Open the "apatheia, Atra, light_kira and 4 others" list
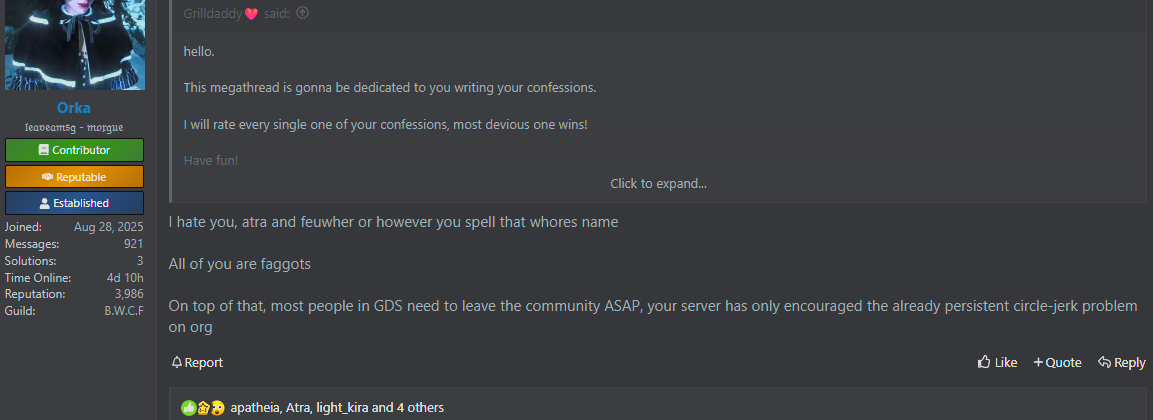 point(337,408)
